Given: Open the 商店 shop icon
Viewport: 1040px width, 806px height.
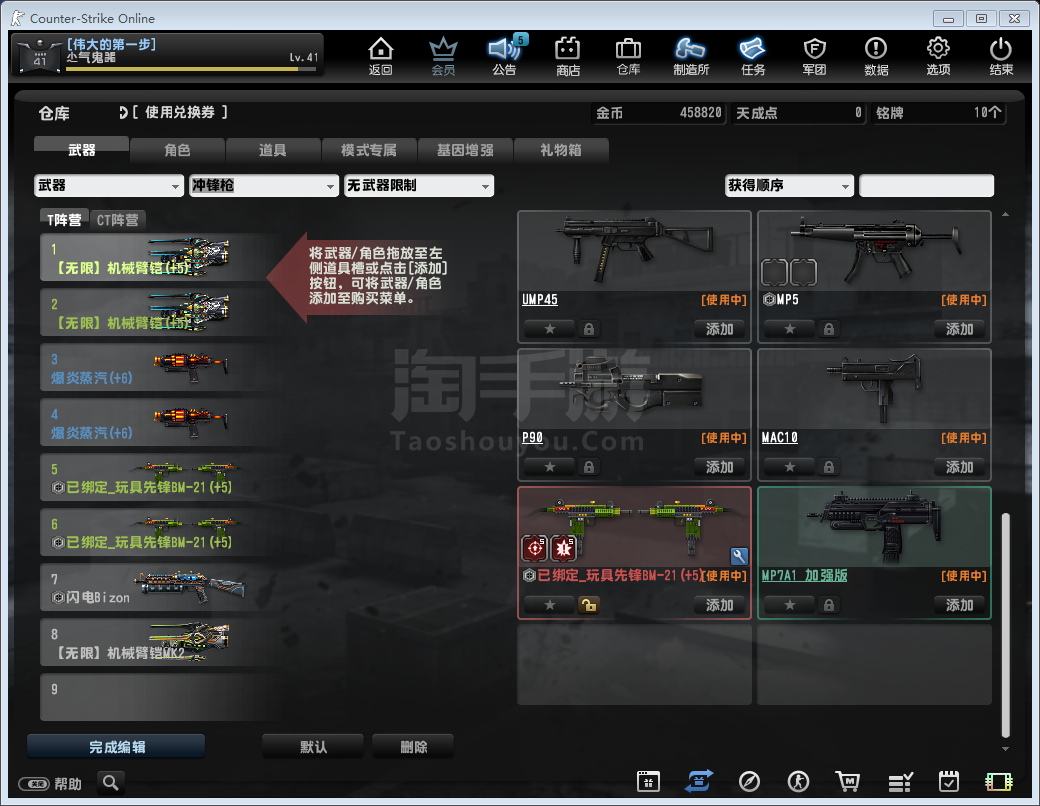Looking at the screenshot, I should (x=568, y=56).
